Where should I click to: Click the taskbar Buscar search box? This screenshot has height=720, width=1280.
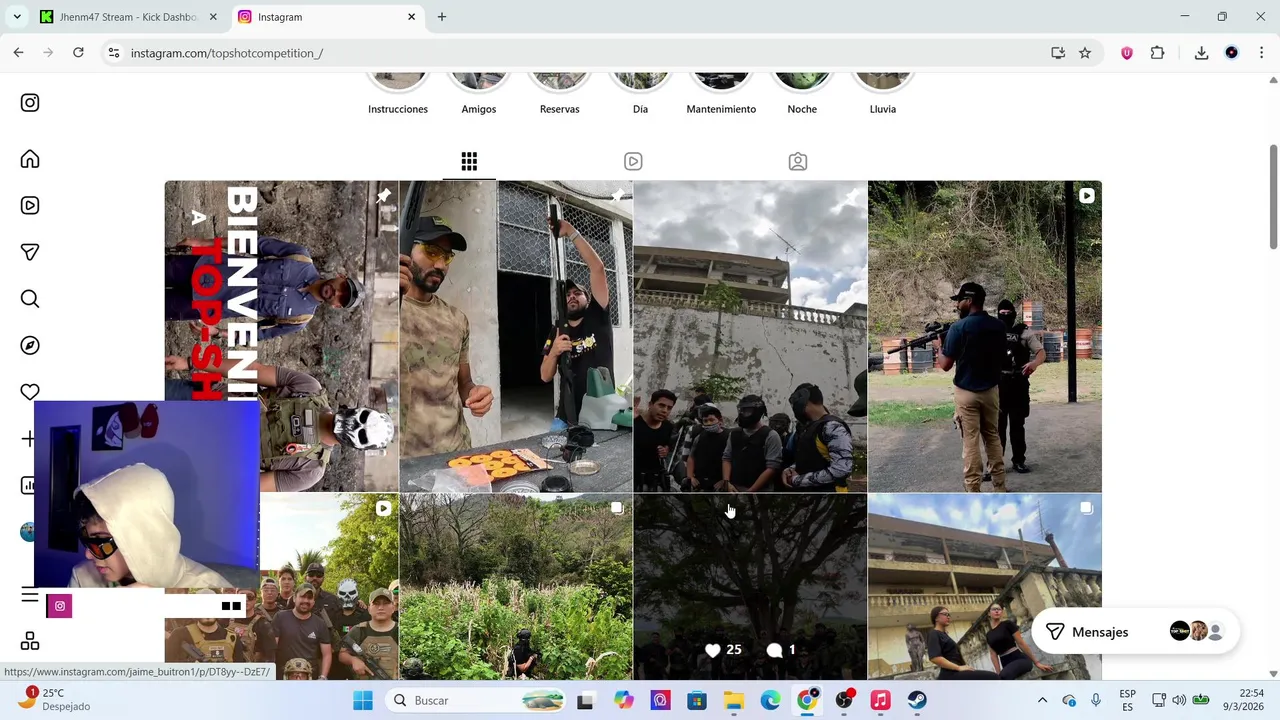pyautogui.click(x=478, y=700)
